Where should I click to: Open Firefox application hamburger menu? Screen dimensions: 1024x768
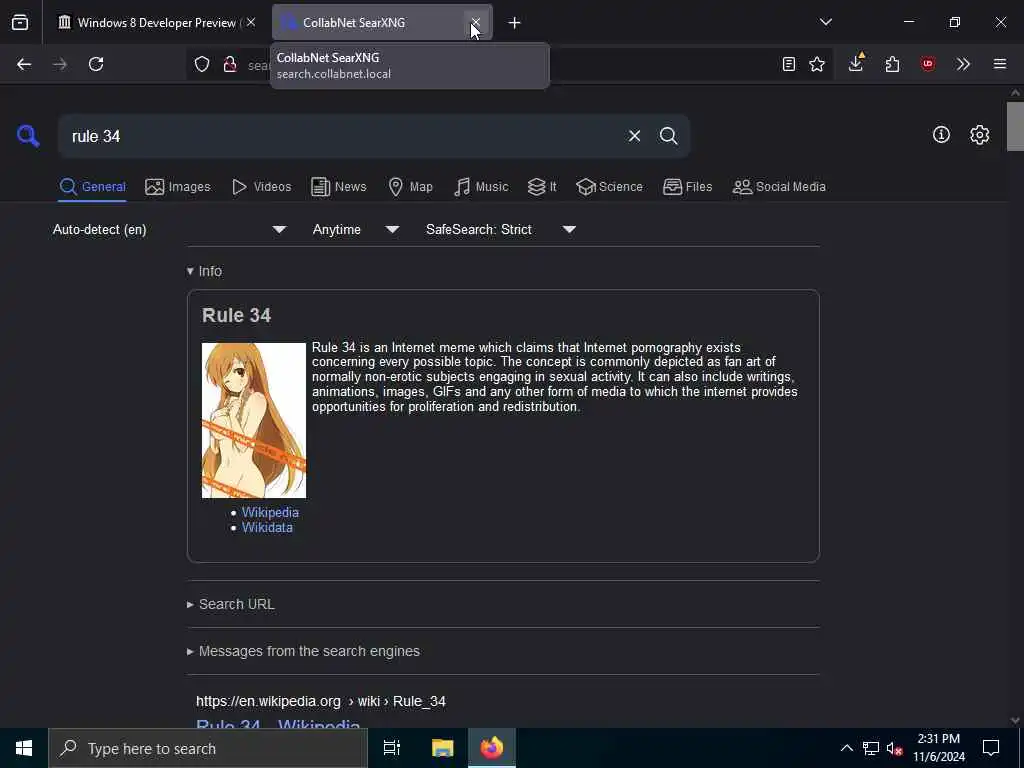click(x=1000, y=64)
